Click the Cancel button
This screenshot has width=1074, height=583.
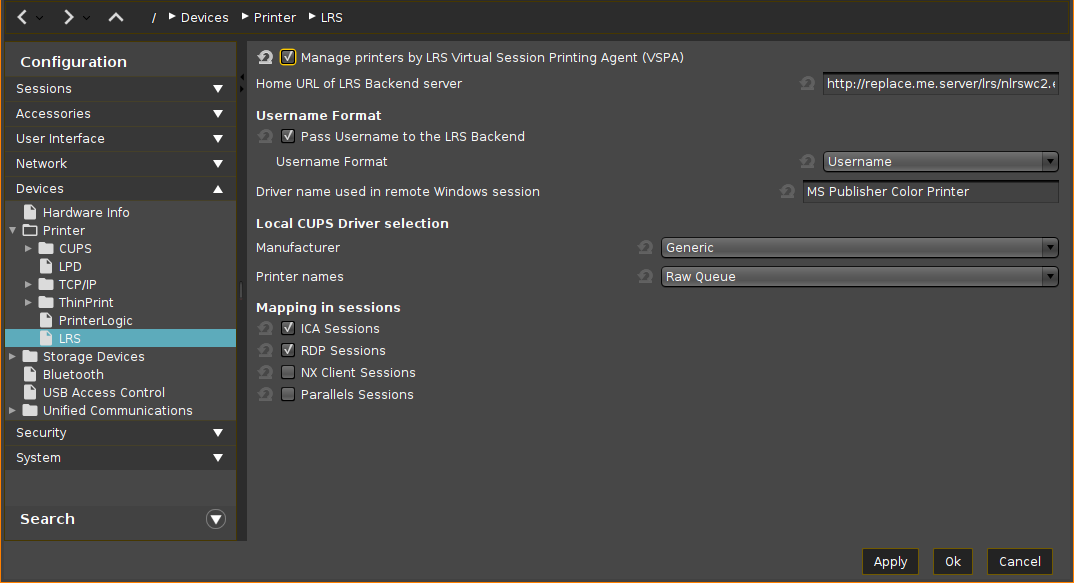click(x=1019, y=562)
